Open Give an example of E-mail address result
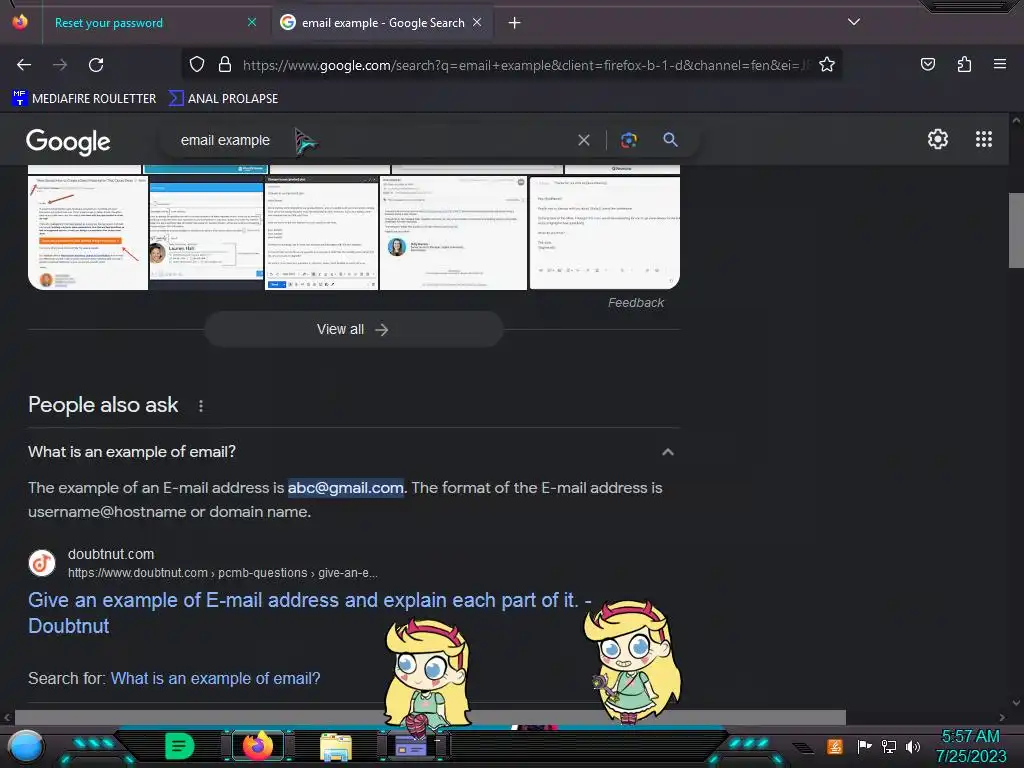 310,613
